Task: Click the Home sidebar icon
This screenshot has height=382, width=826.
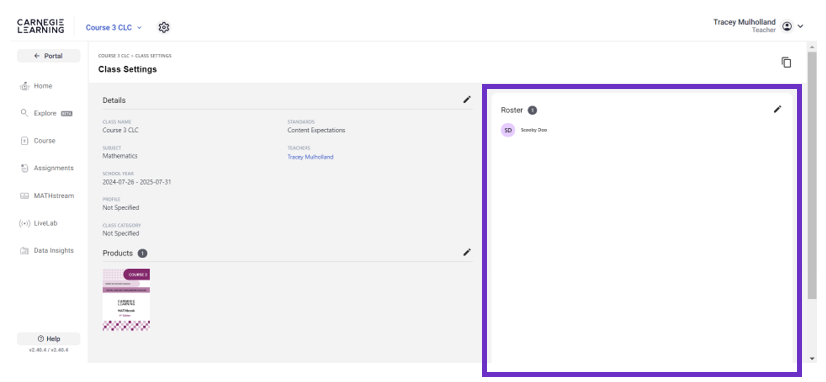Action: [x=24, y=86]
